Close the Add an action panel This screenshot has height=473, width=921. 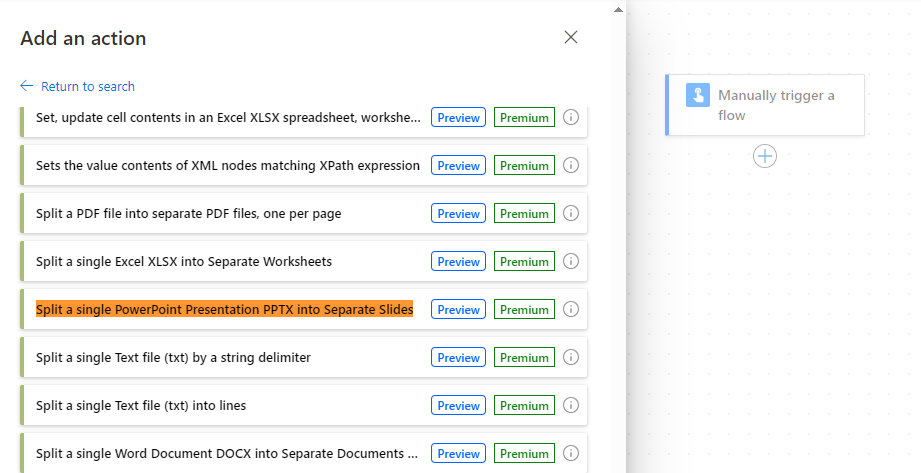pyautogui.click(x=570, y=37)
